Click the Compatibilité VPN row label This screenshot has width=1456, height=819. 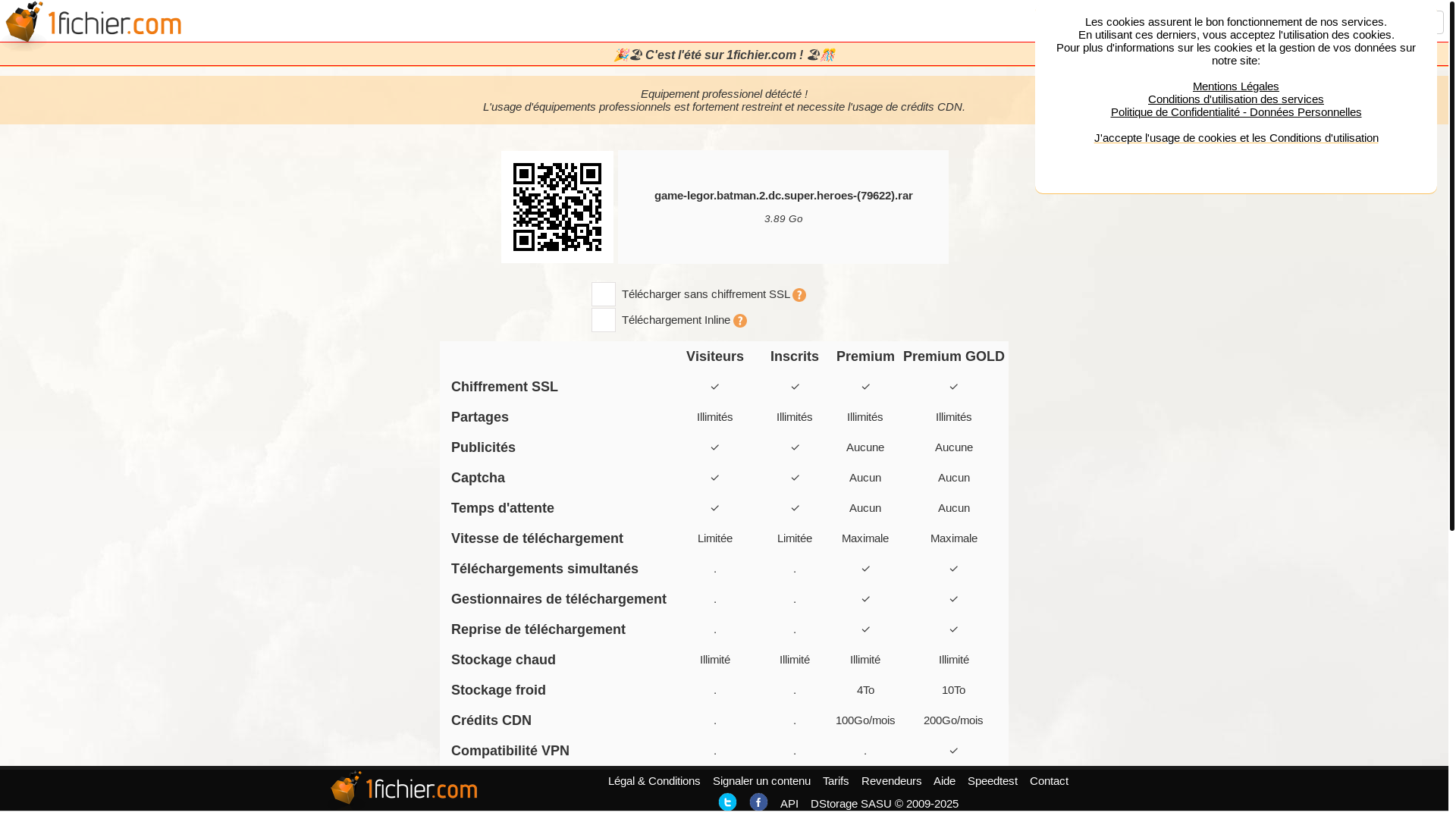(x=510, y=751)
